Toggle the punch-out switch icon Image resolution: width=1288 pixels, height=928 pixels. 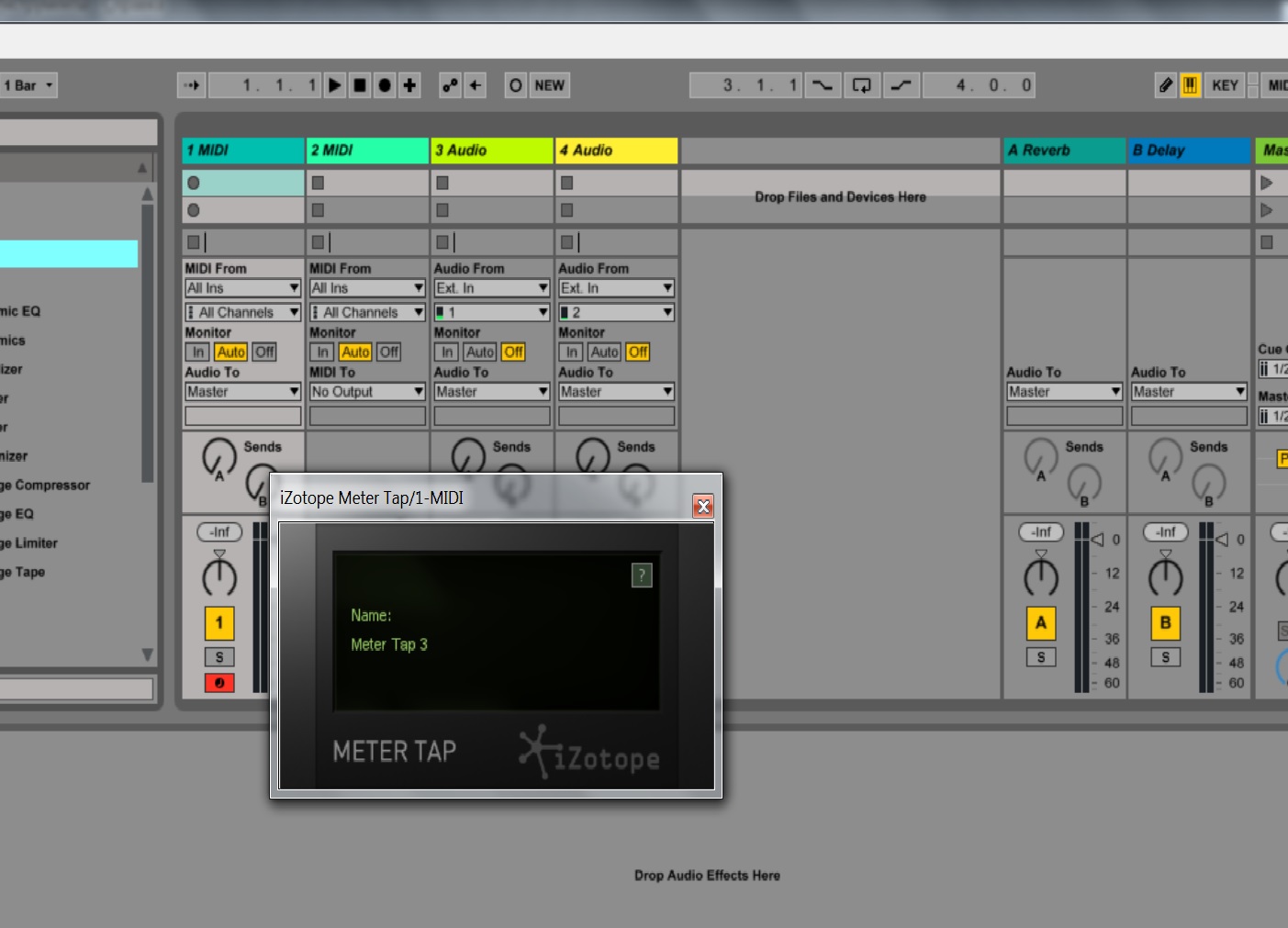click(x=902, y=85)
